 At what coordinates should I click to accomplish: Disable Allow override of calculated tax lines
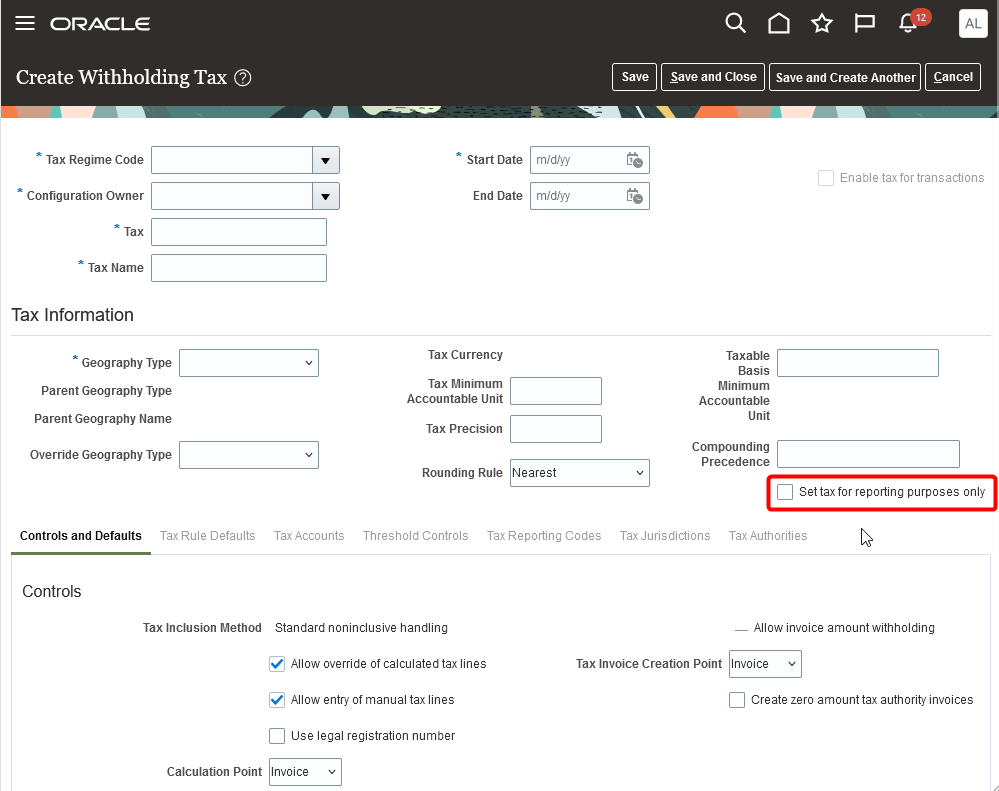point(277,664)
